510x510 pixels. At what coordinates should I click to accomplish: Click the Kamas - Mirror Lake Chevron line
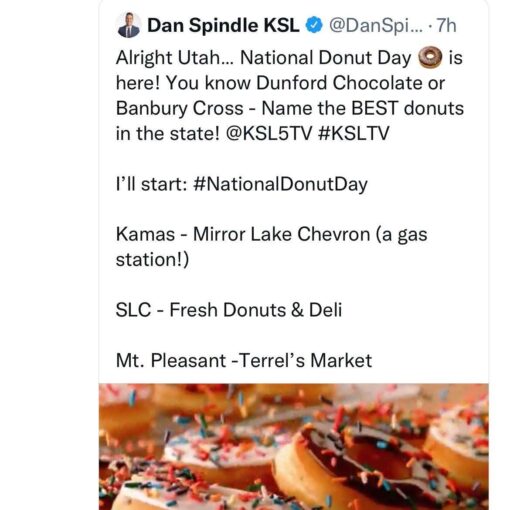coord(271,247)
